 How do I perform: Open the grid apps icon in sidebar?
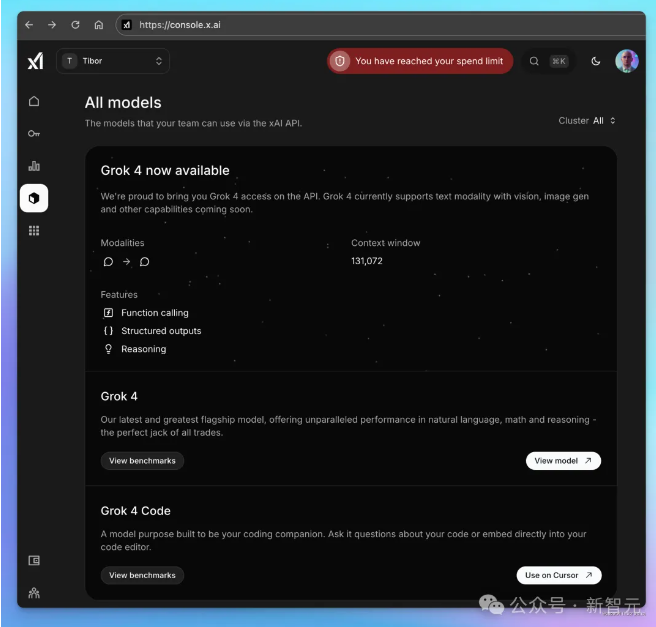coord(34,231)
